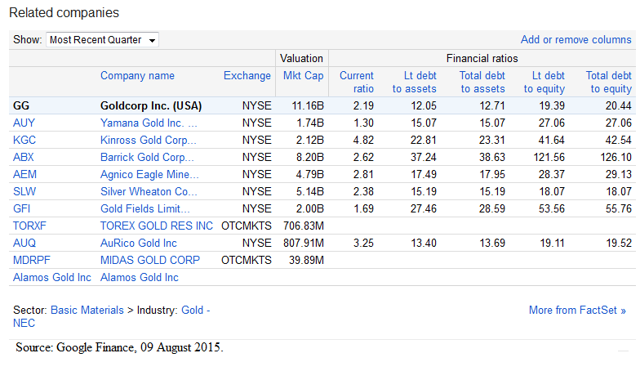
Task: Click Goldcorp total debt to equity 20.44
Action: point(618,106)
